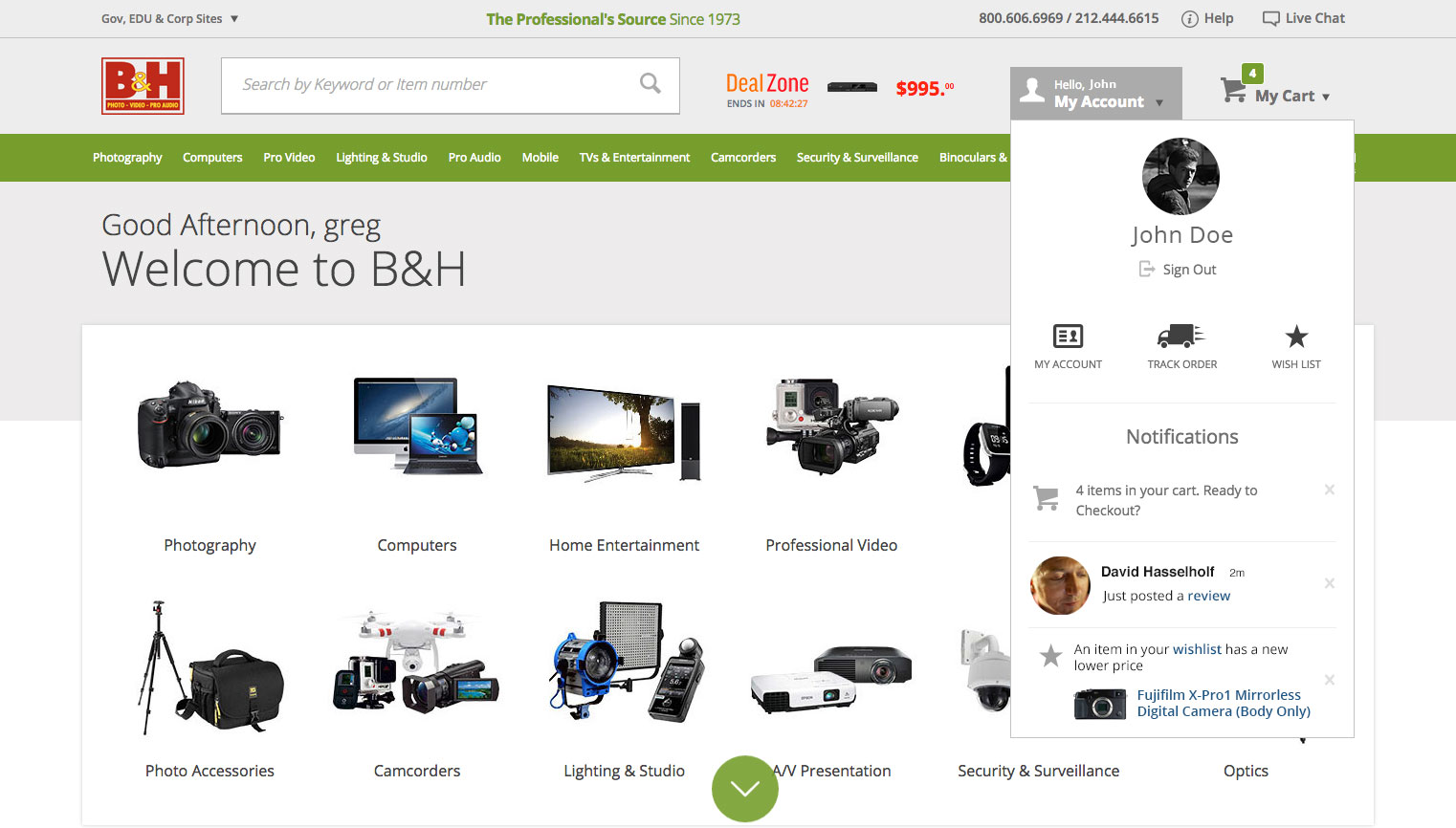Open TVs & Entertainment menu
The height and width of the screenshot is (828, 1456).
tap(634, 158)
